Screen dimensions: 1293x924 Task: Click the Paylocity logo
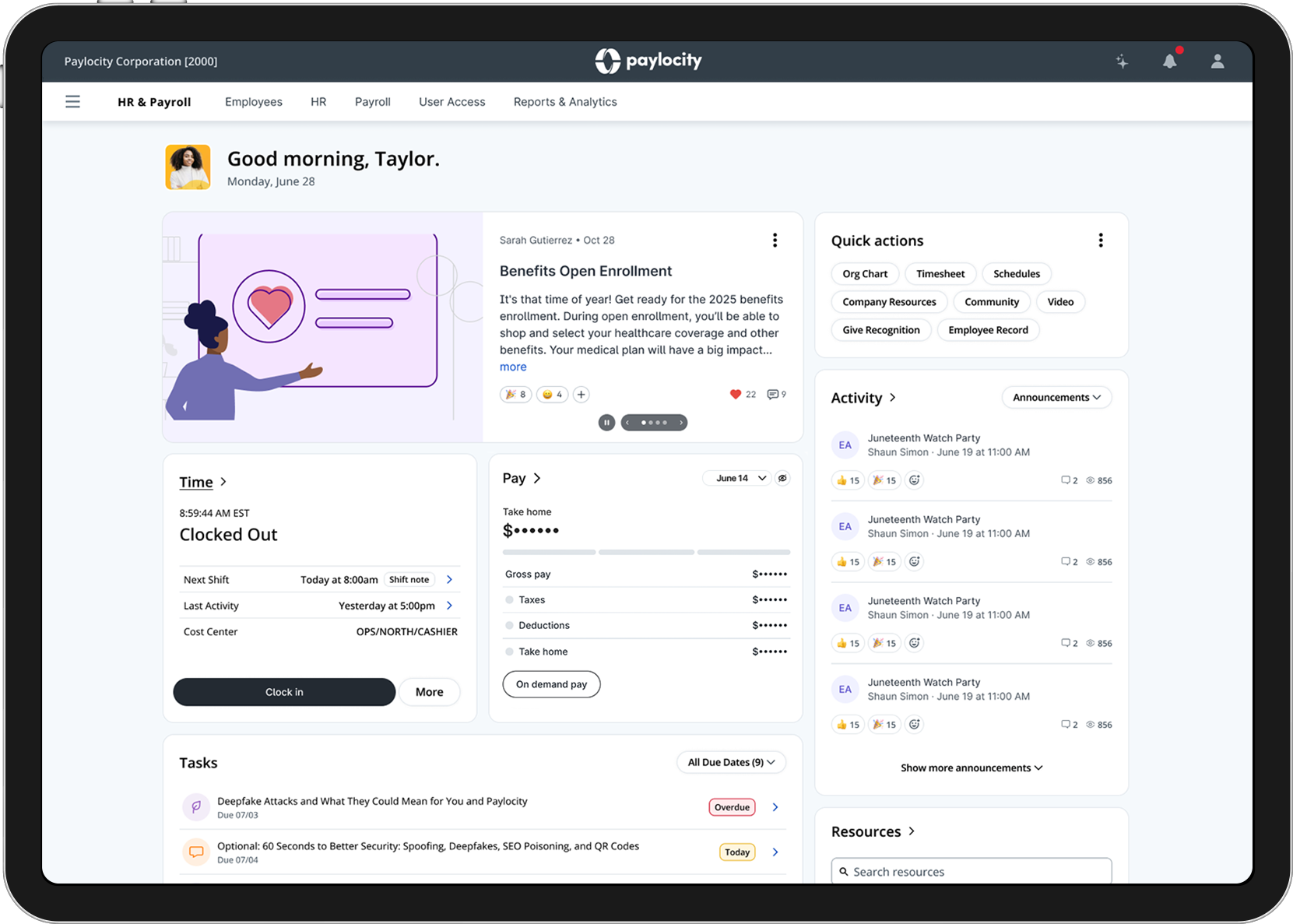(648, 61)
